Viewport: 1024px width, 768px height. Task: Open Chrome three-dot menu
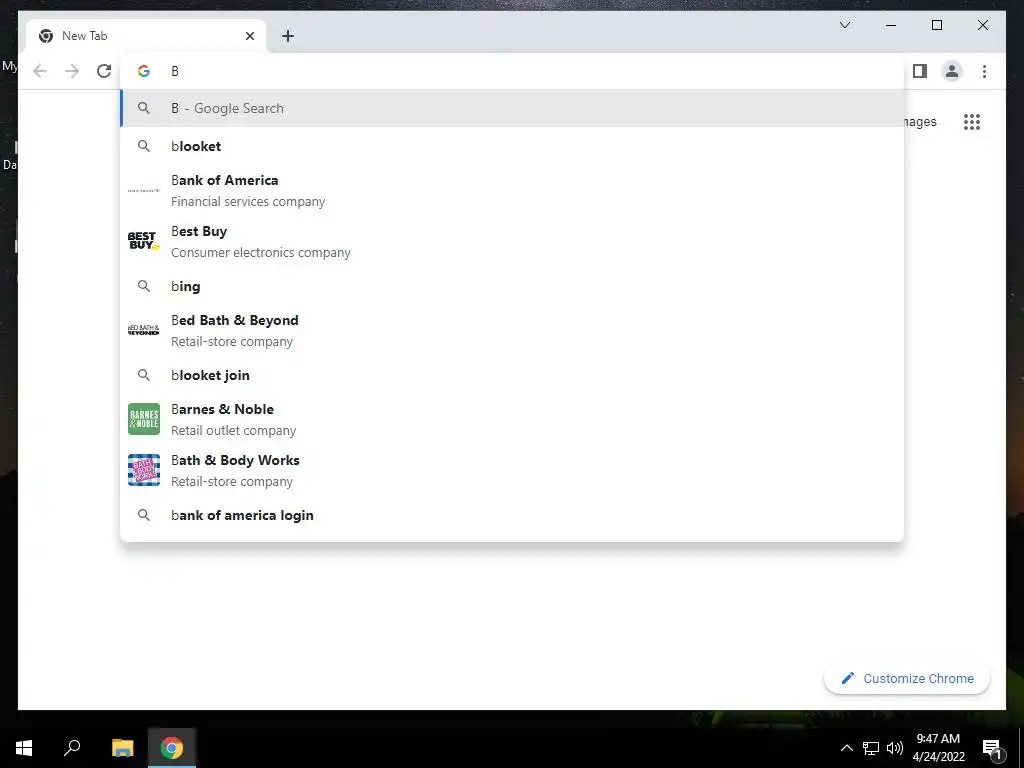(x=984, y=71)
